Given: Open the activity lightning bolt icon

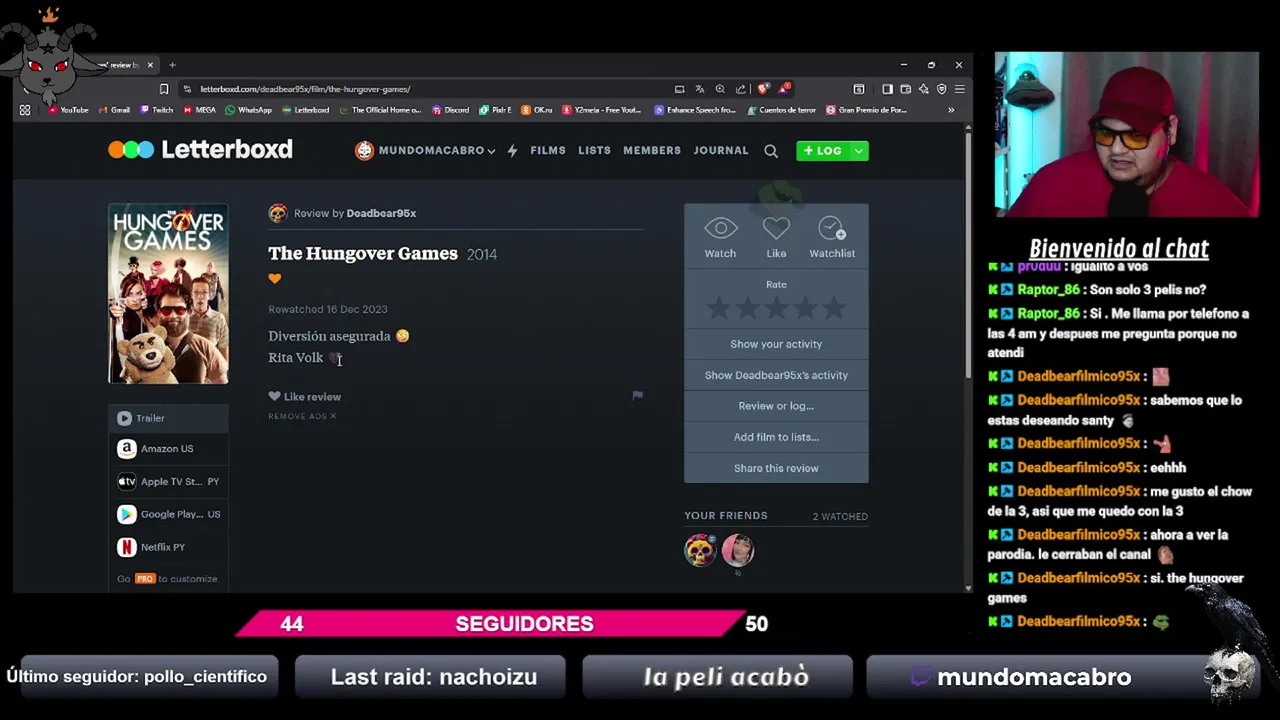Looking at the screenshot, I should (512, 150).
